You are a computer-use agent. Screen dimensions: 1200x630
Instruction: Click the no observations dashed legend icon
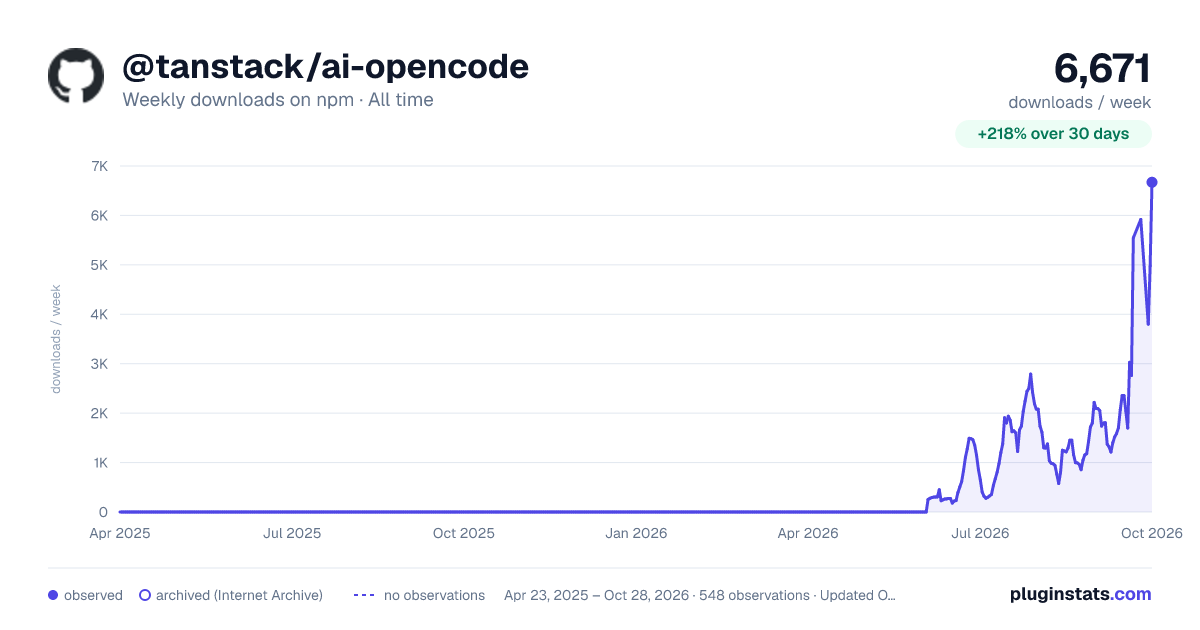click(x=364, y=595)
